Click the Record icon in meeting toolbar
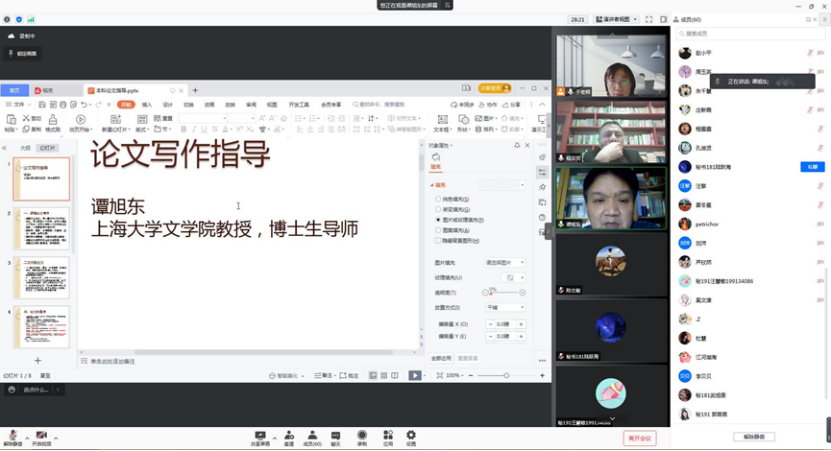The image size is (831, 451). (x=362, y=435)
